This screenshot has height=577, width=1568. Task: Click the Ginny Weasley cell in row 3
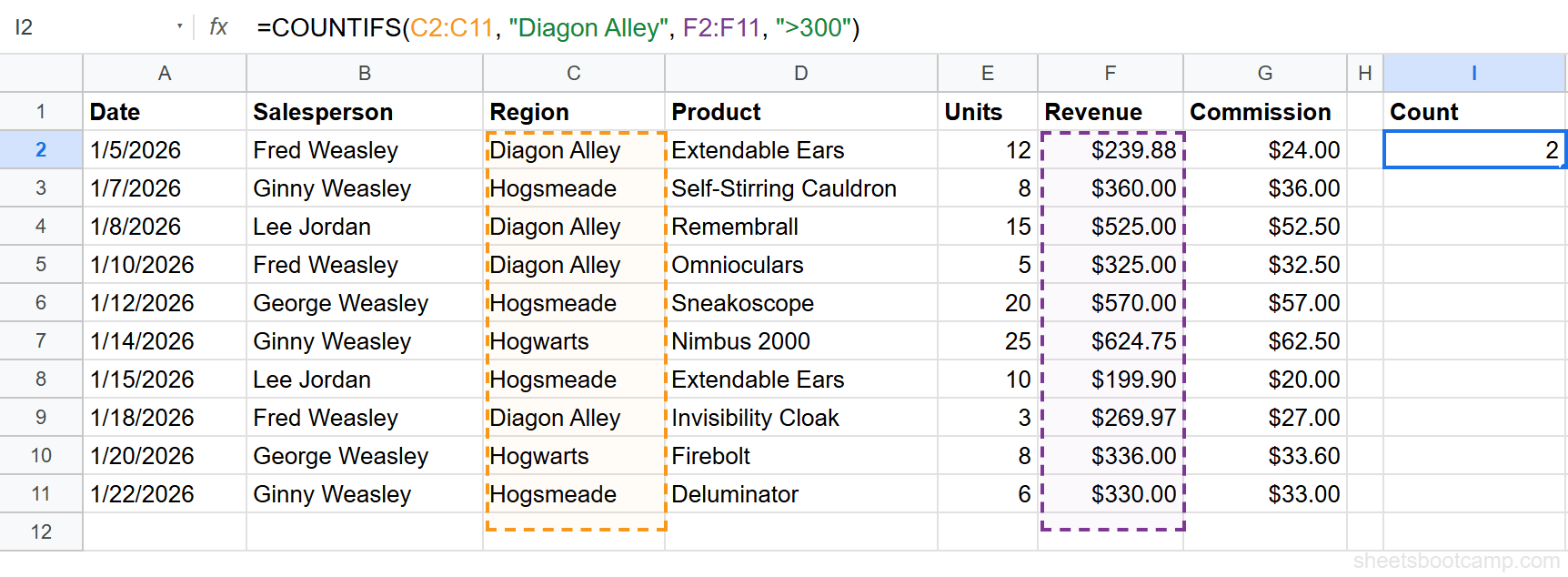coord(363,188)
